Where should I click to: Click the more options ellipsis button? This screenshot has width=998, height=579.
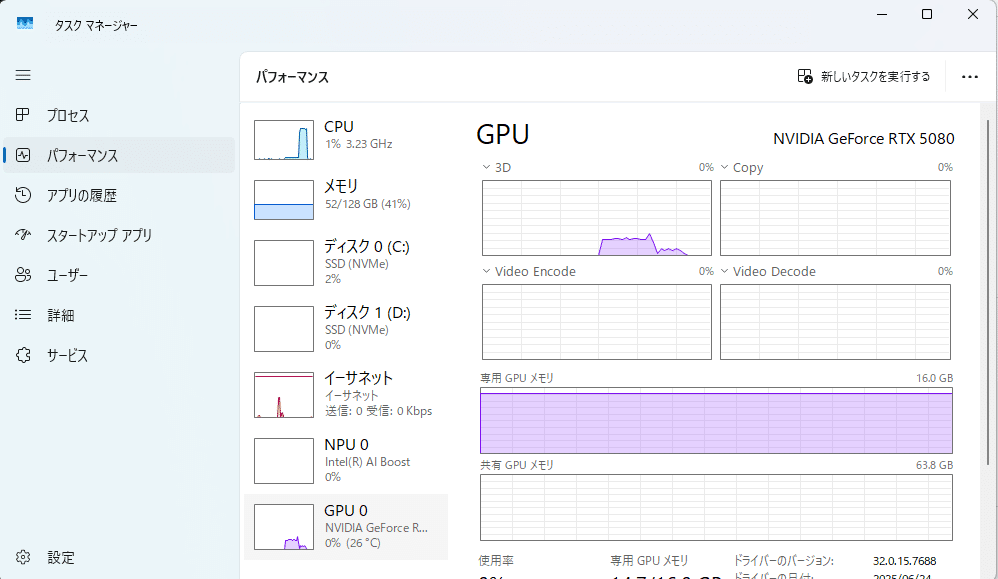[x=969, y=77]
